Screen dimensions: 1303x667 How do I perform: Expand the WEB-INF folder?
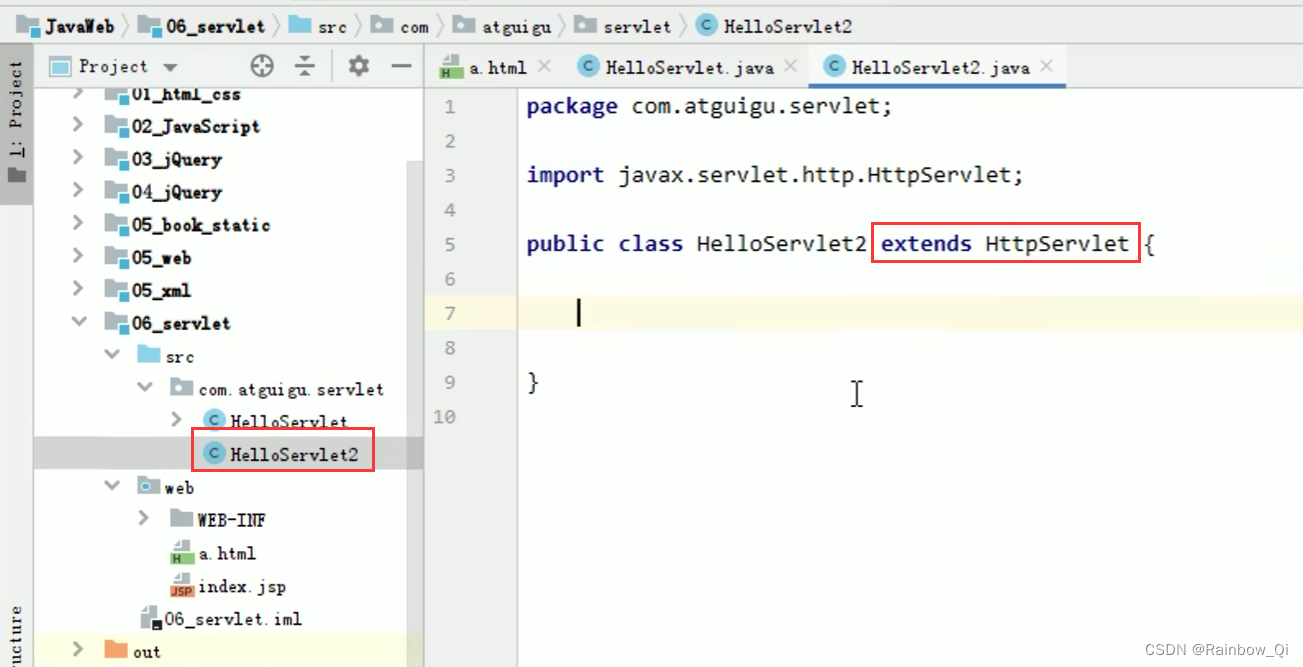[x=144, y=519]
